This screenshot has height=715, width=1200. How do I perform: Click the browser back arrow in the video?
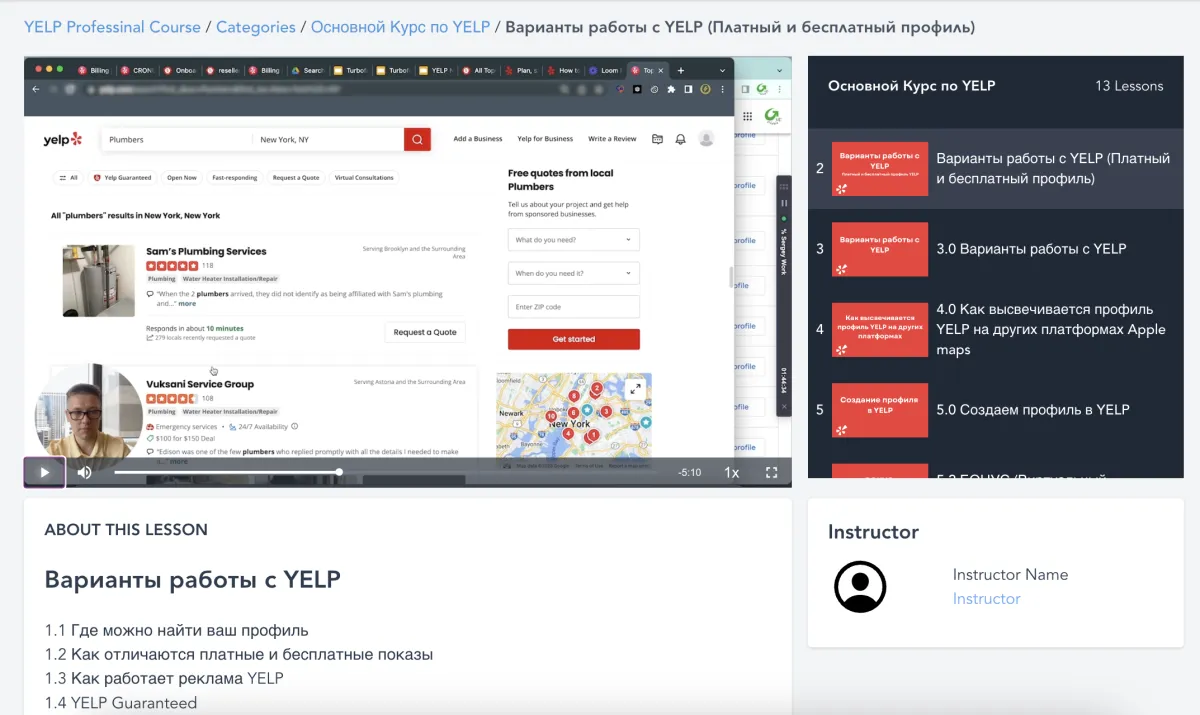36,89
